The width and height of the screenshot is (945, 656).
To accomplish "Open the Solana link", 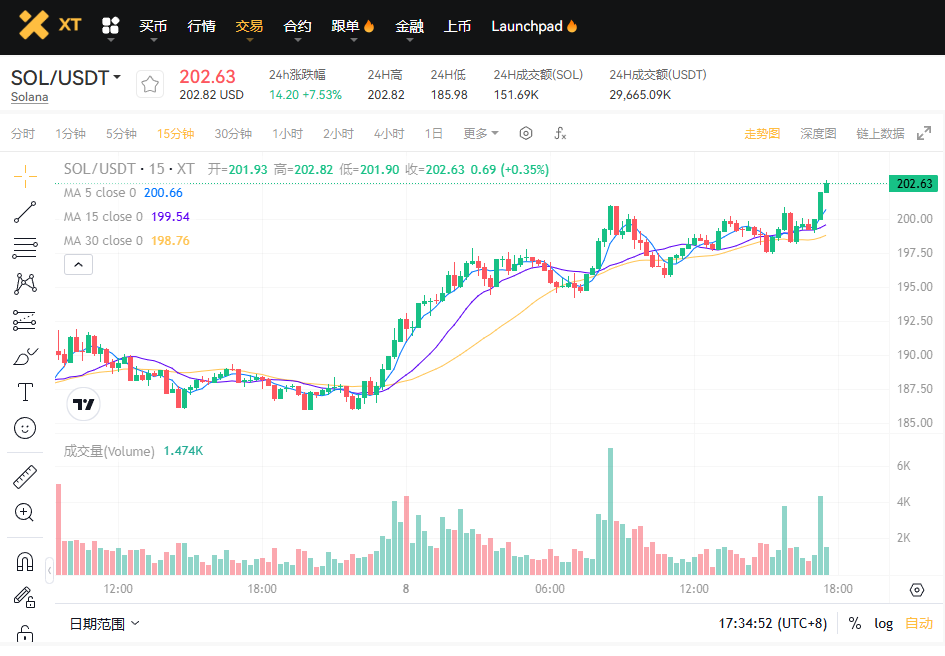I will [x=30, y=96].
